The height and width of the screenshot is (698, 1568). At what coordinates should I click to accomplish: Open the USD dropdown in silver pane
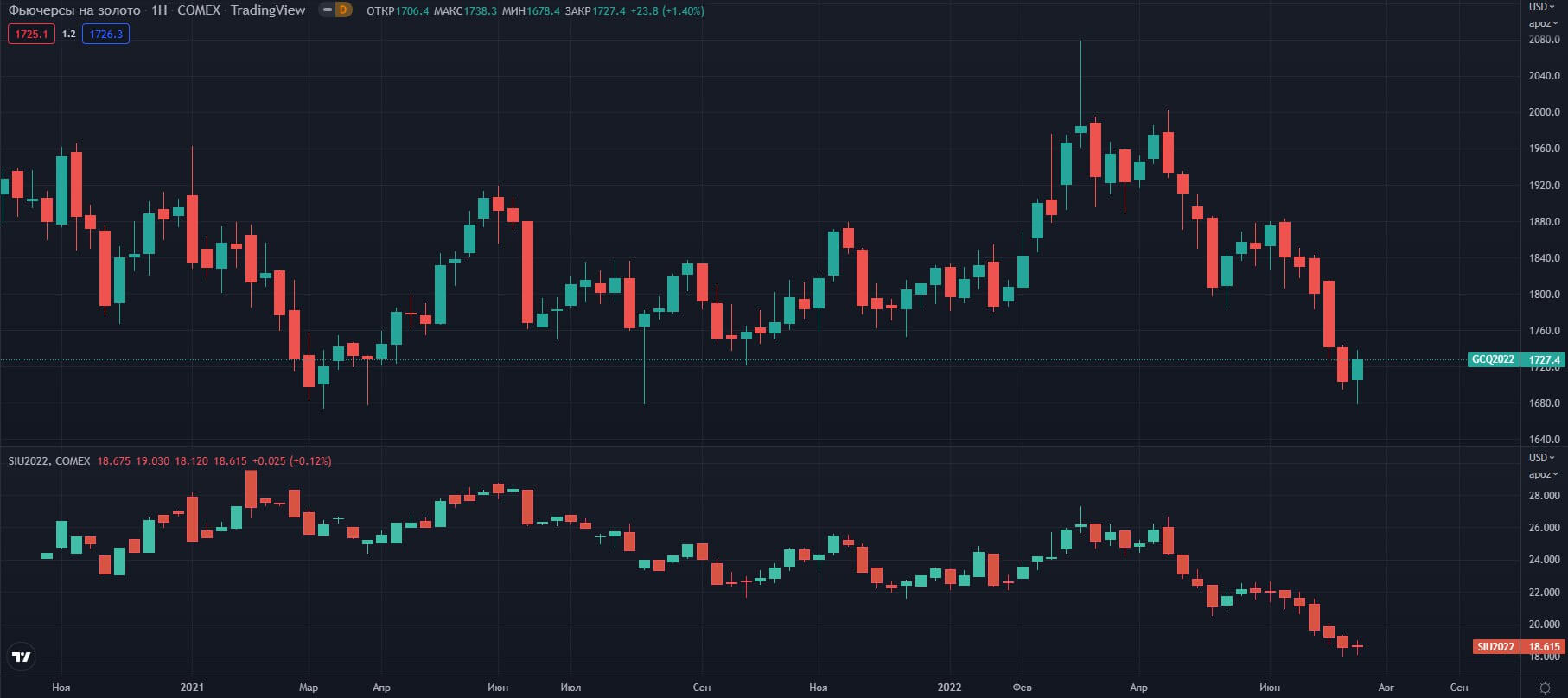click(1543, 458)
